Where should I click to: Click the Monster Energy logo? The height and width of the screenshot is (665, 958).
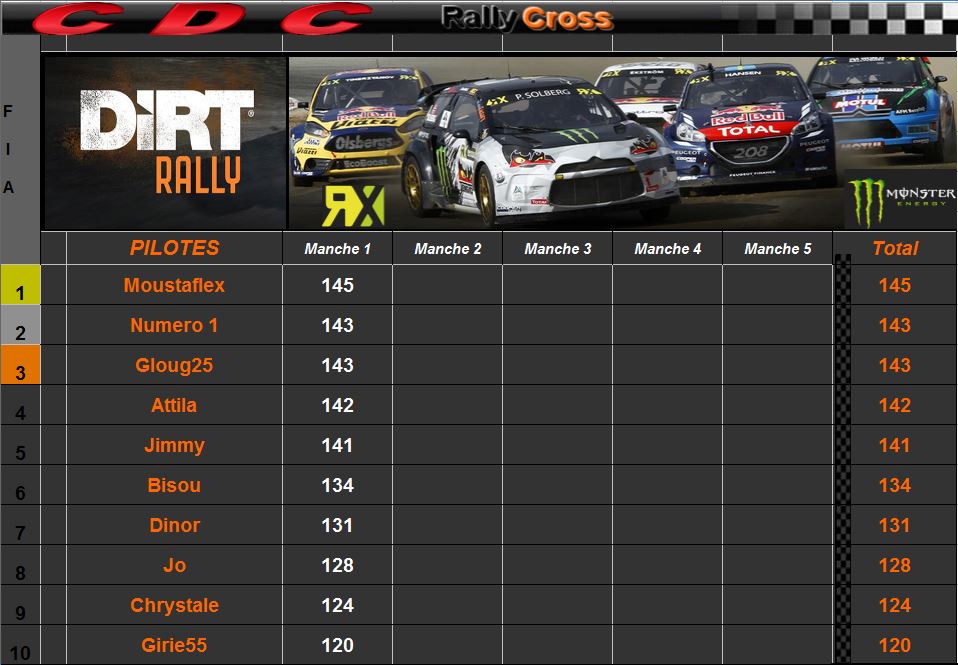[901, 200]
